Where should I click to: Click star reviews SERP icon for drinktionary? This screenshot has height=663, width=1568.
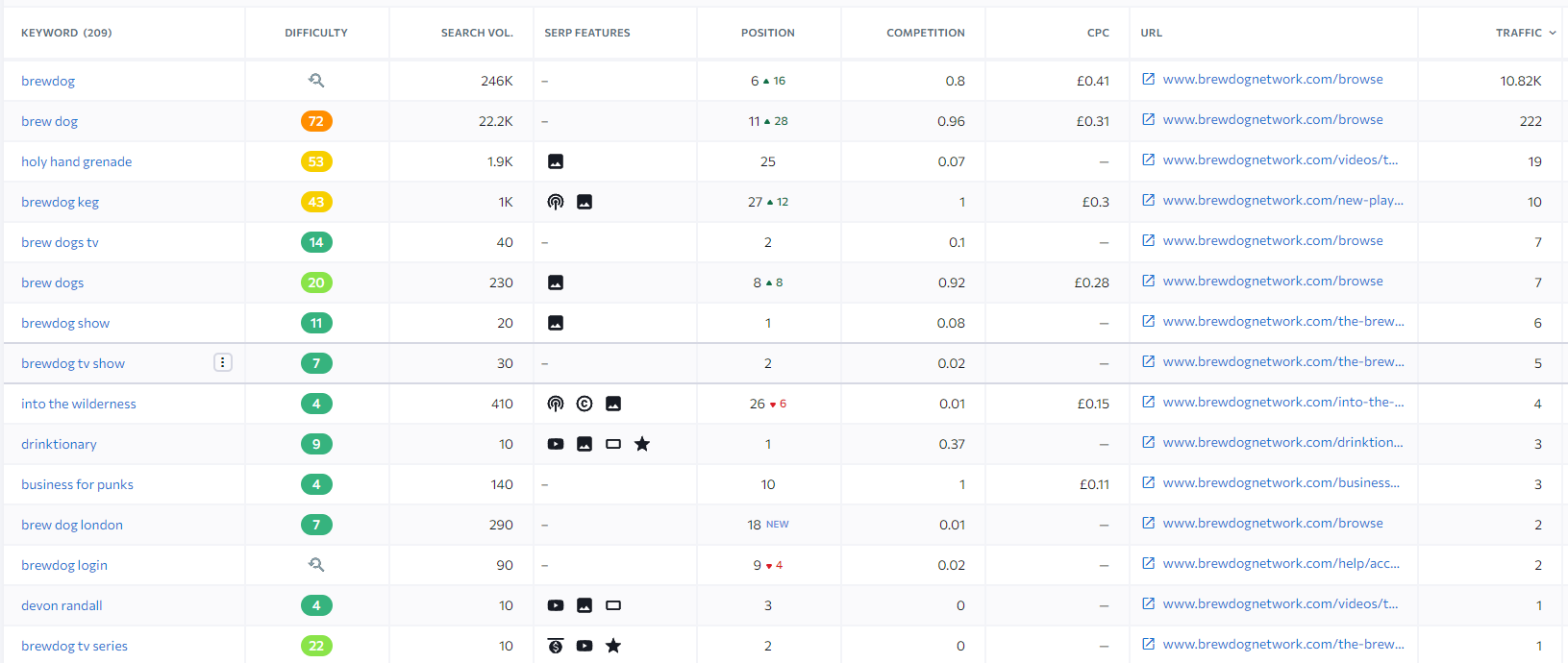(642, 444)
